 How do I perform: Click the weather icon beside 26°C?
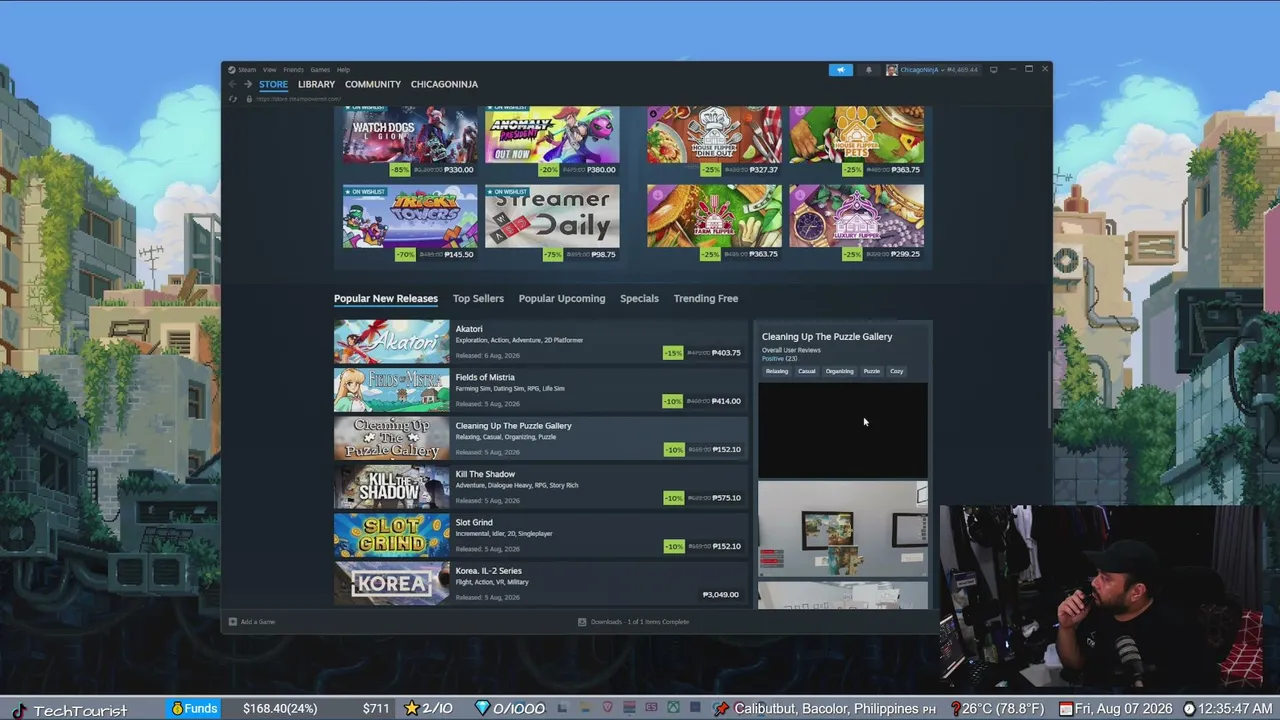(x=955, y=709)
